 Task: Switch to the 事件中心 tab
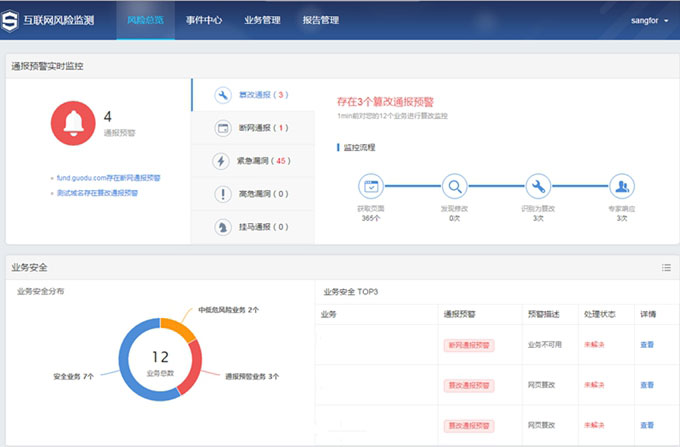(x=204, y=20)
